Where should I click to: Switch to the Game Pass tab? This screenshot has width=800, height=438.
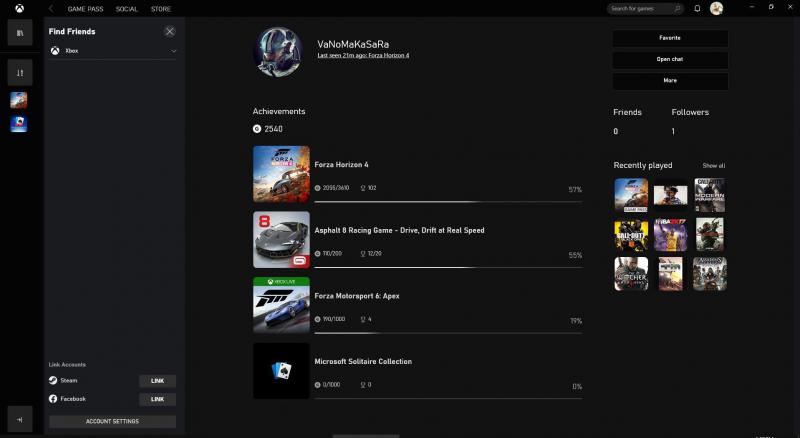pos(85,8)
